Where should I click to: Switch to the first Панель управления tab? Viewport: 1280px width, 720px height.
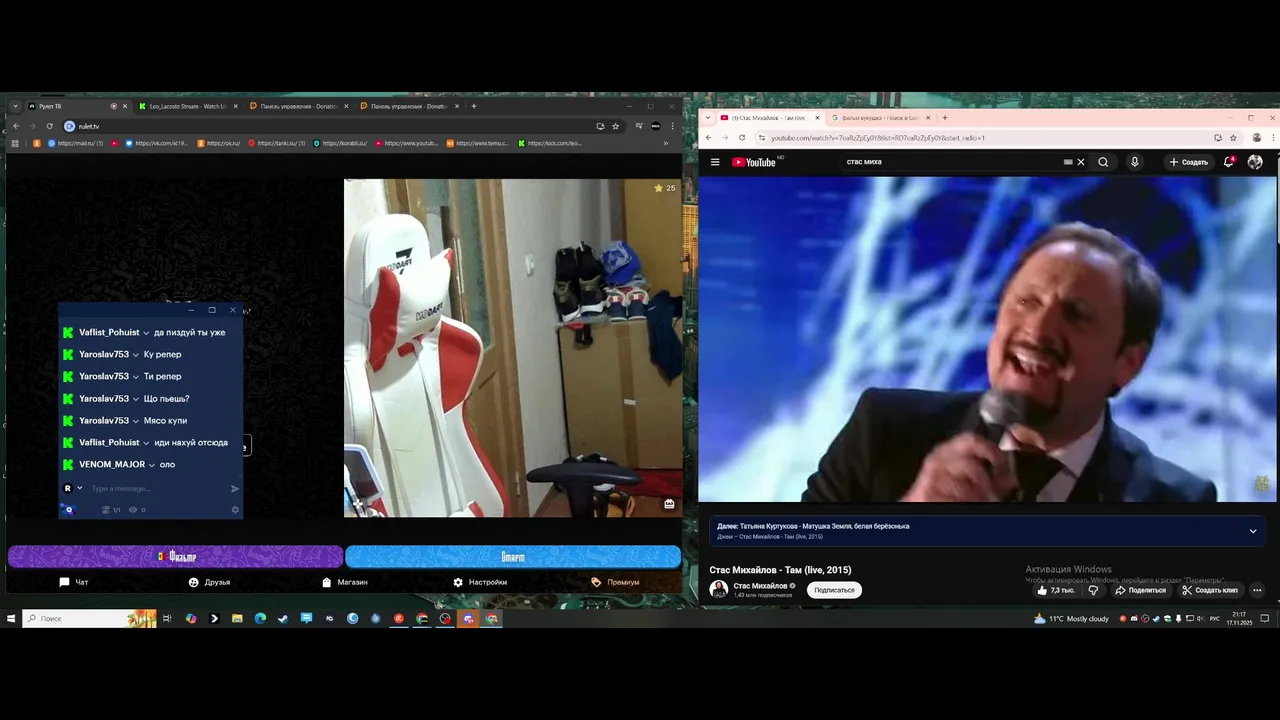pyautogui.click(x=298, y=106)
